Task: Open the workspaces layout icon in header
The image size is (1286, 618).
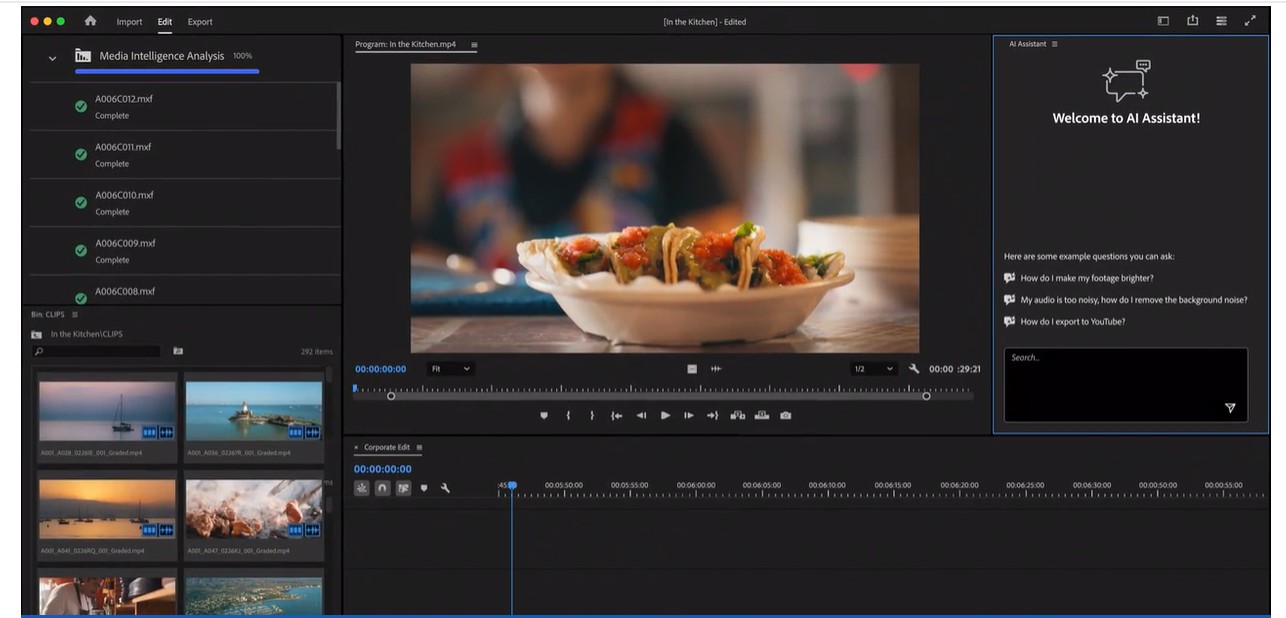Action: point(1163,21)
